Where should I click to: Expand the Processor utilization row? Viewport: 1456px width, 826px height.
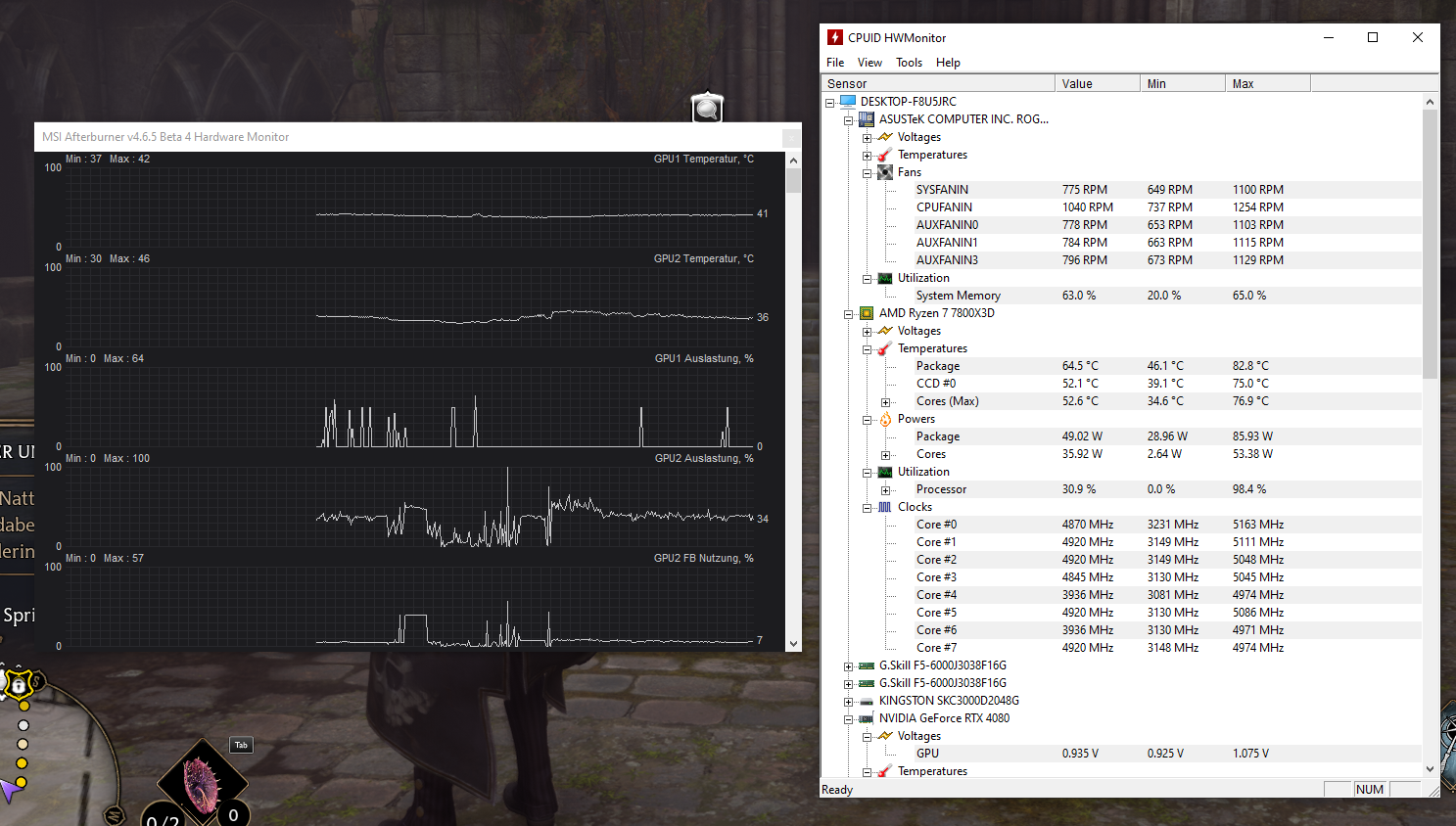886,489
